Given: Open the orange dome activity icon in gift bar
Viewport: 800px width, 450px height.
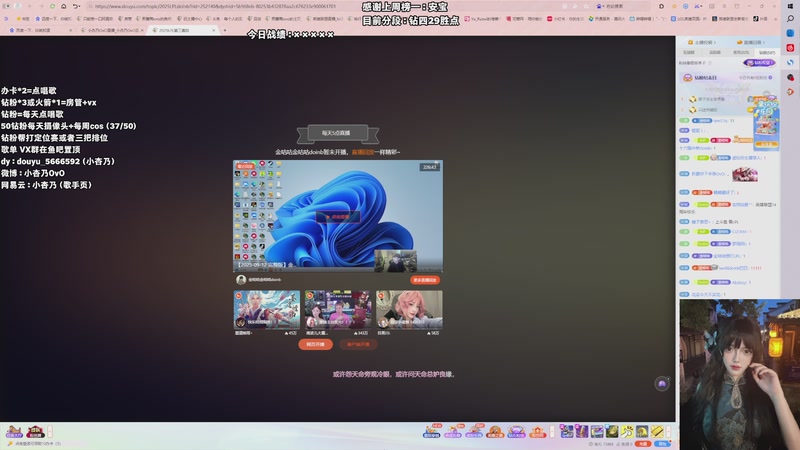Looking at the screenshot, I should click(495, 432).
